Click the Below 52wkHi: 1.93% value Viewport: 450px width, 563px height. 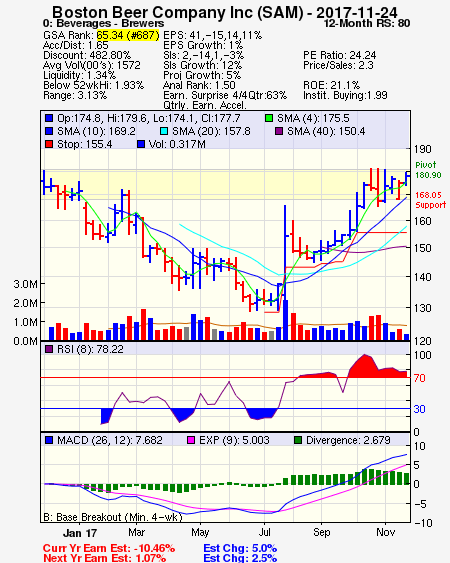click(x=93, y=85)
